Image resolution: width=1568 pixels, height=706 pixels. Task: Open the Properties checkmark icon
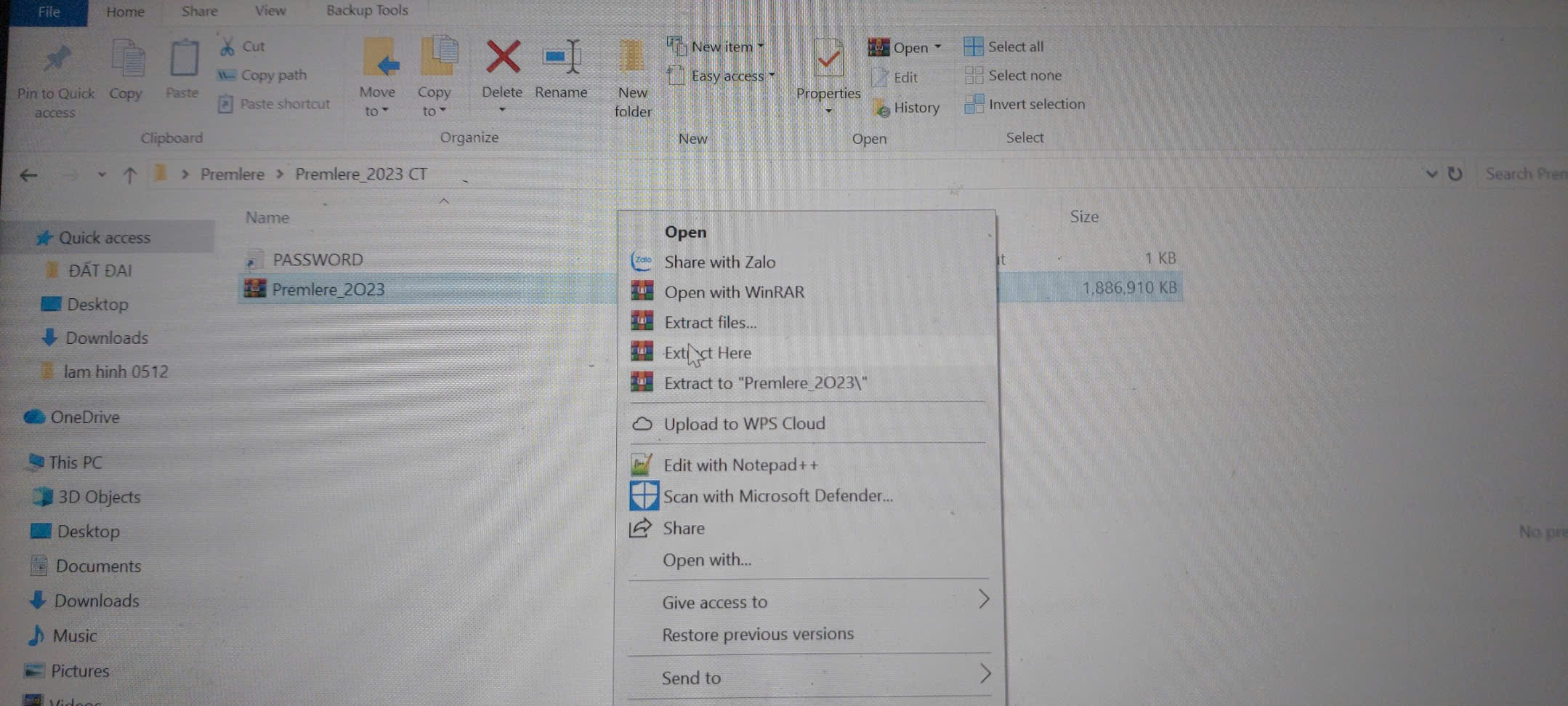tap(828, 60)
